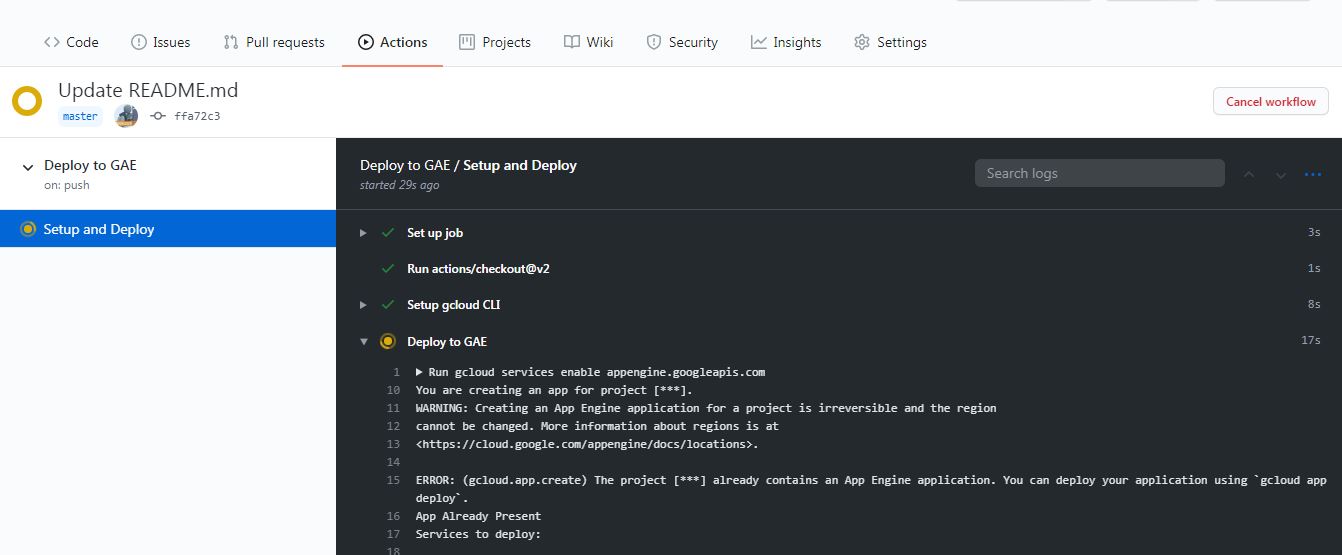The height and width of the screenshot is (555, 1342).
Task: Focus the Search logs field
Action: pos(1100,173)
